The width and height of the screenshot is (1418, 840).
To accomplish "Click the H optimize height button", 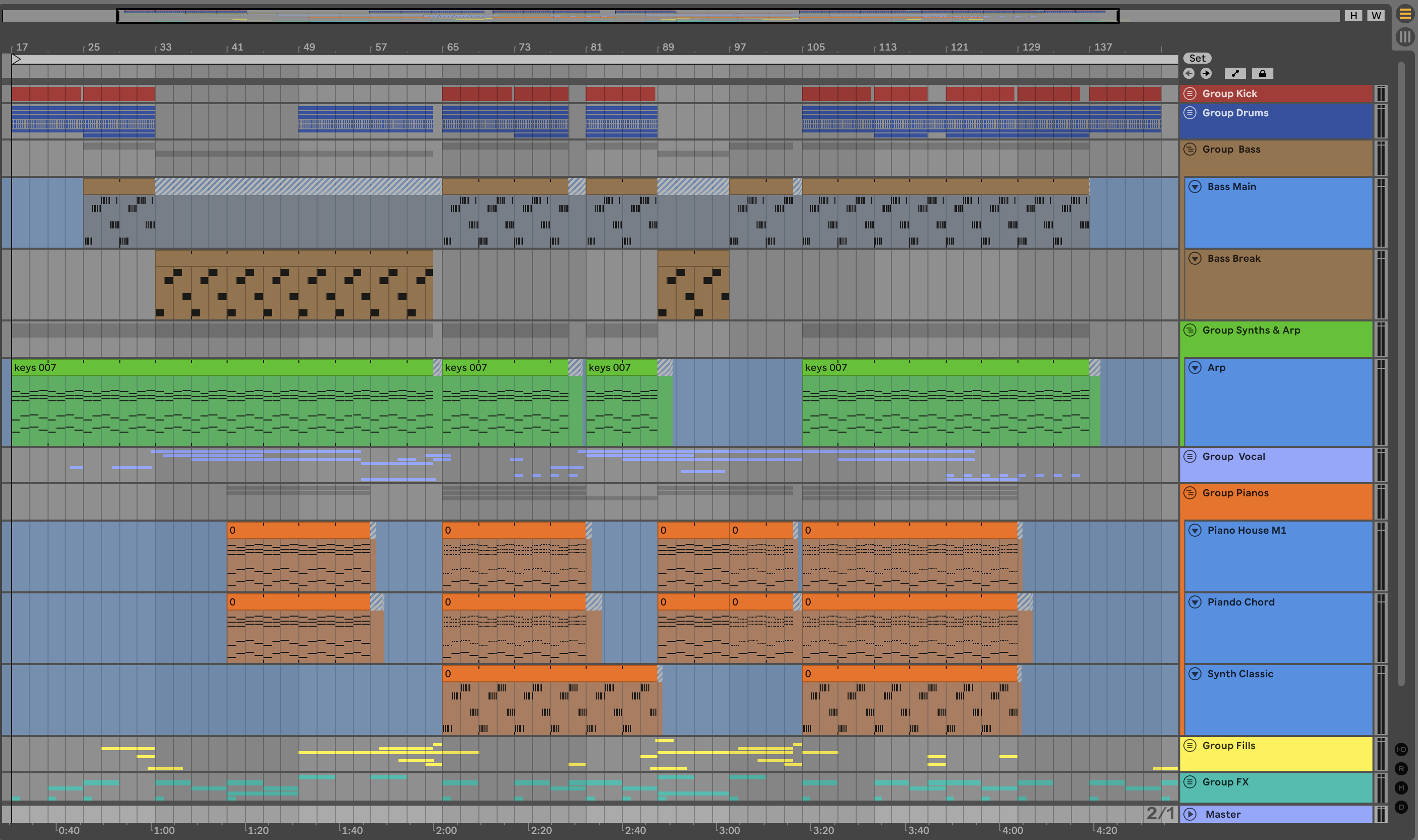I will click(1353, 16).
